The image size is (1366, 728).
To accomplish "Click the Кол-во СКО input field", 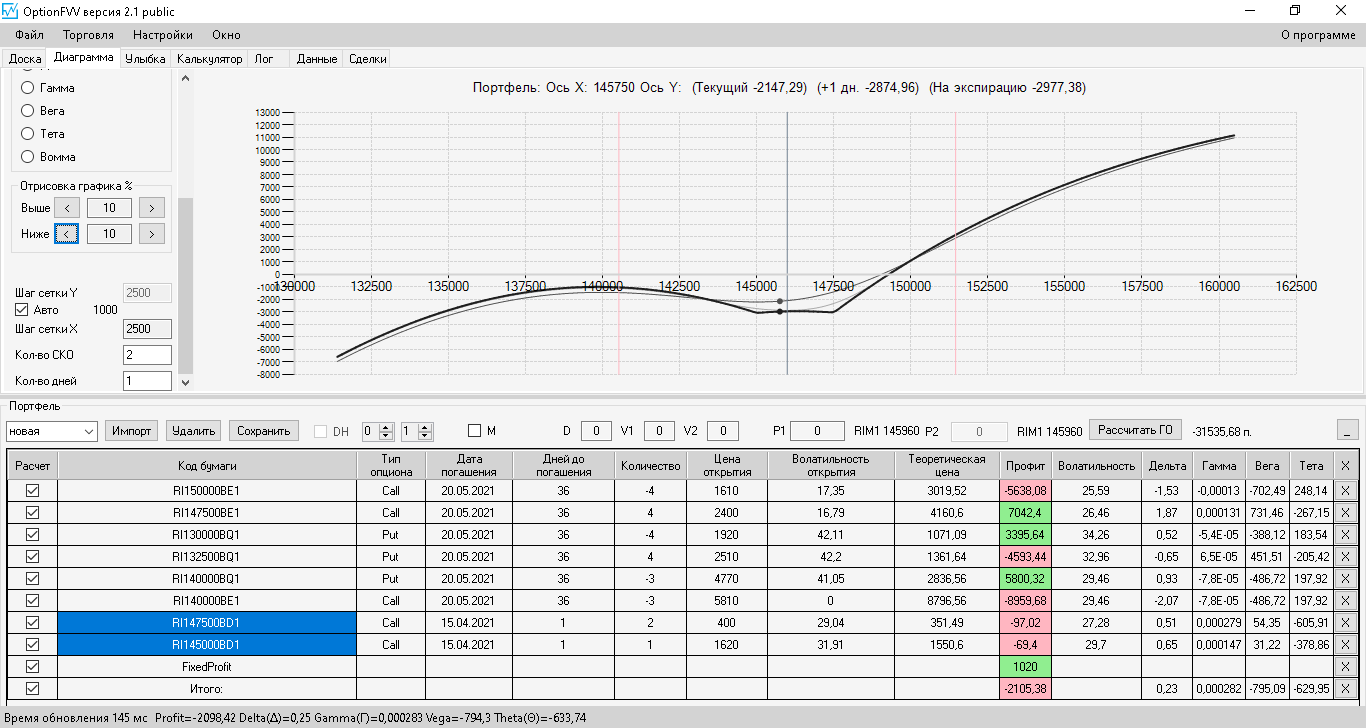I will point(147,355).
